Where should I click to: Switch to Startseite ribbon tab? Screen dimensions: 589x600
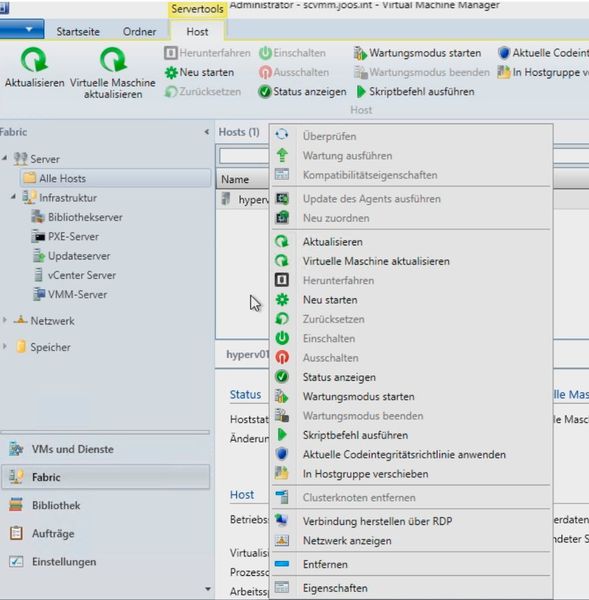[x=78, y=31]
